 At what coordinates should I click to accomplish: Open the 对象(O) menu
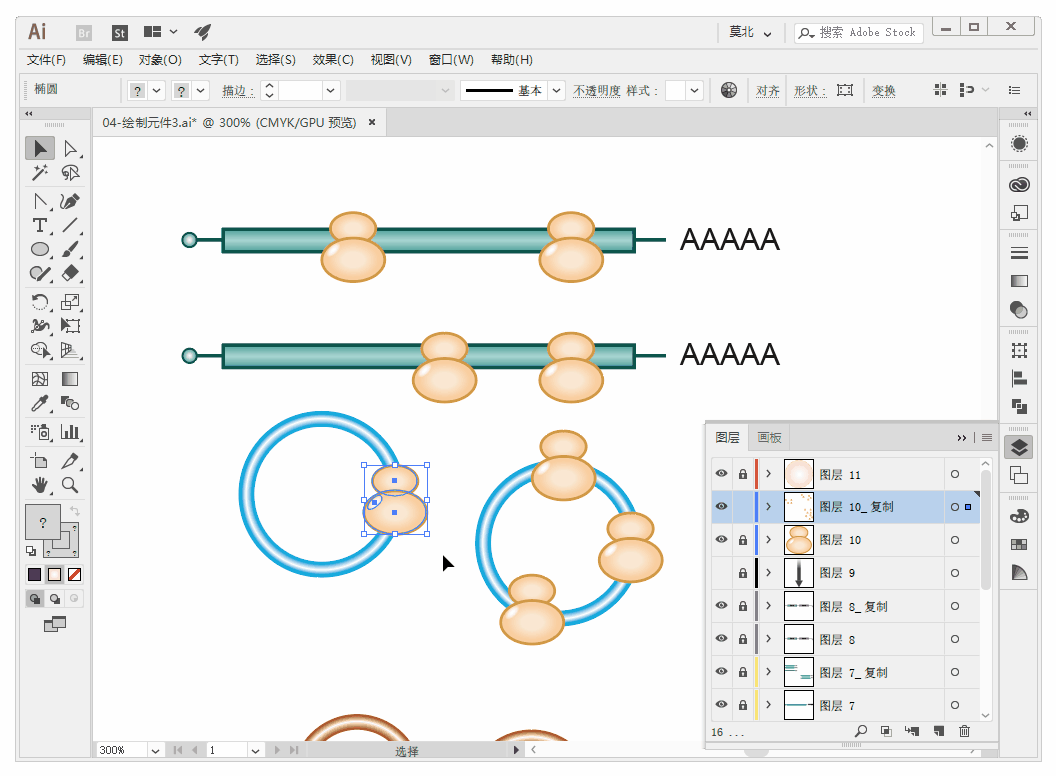click(160, 60)
